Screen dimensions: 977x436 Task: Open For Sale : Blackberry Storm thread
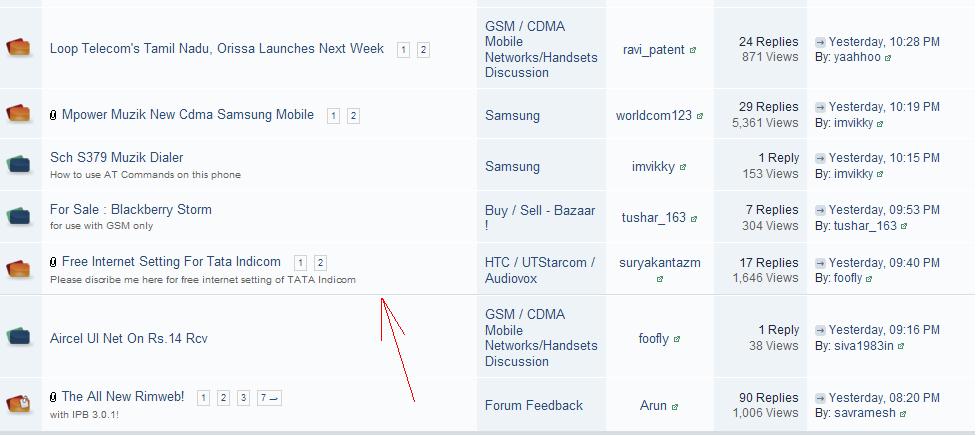(x=130, y=209)
